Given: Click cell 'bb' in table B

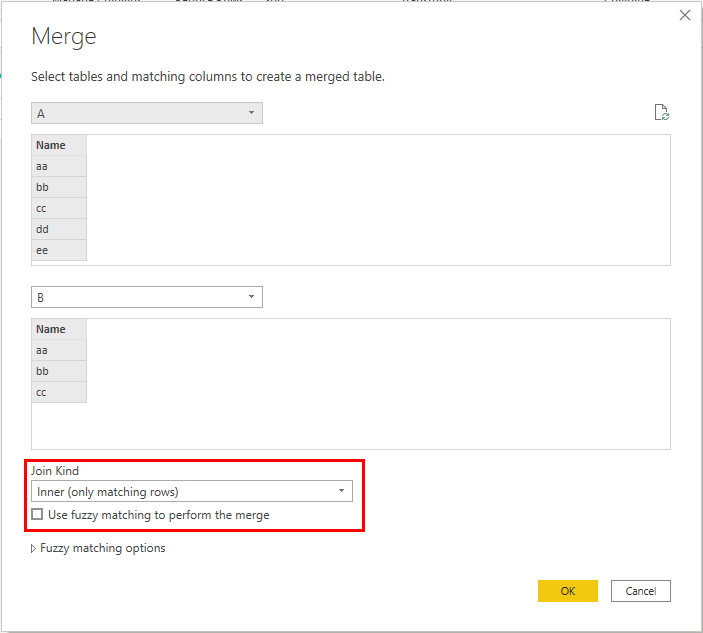Looking at the screenshot, I should (59, 371).
